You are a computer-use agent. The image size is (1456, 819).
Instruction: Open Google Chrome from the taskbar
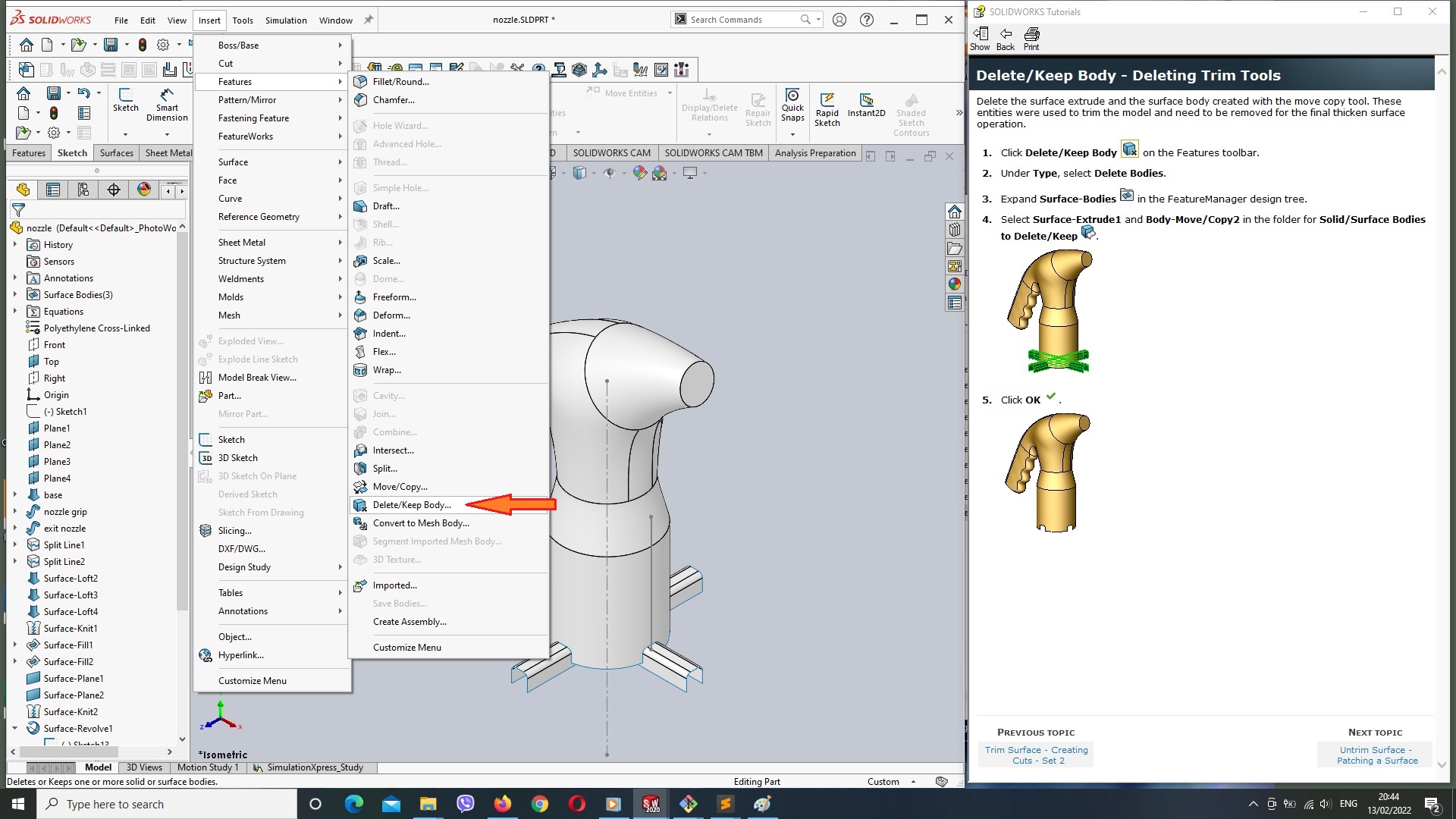pos(539,804)
